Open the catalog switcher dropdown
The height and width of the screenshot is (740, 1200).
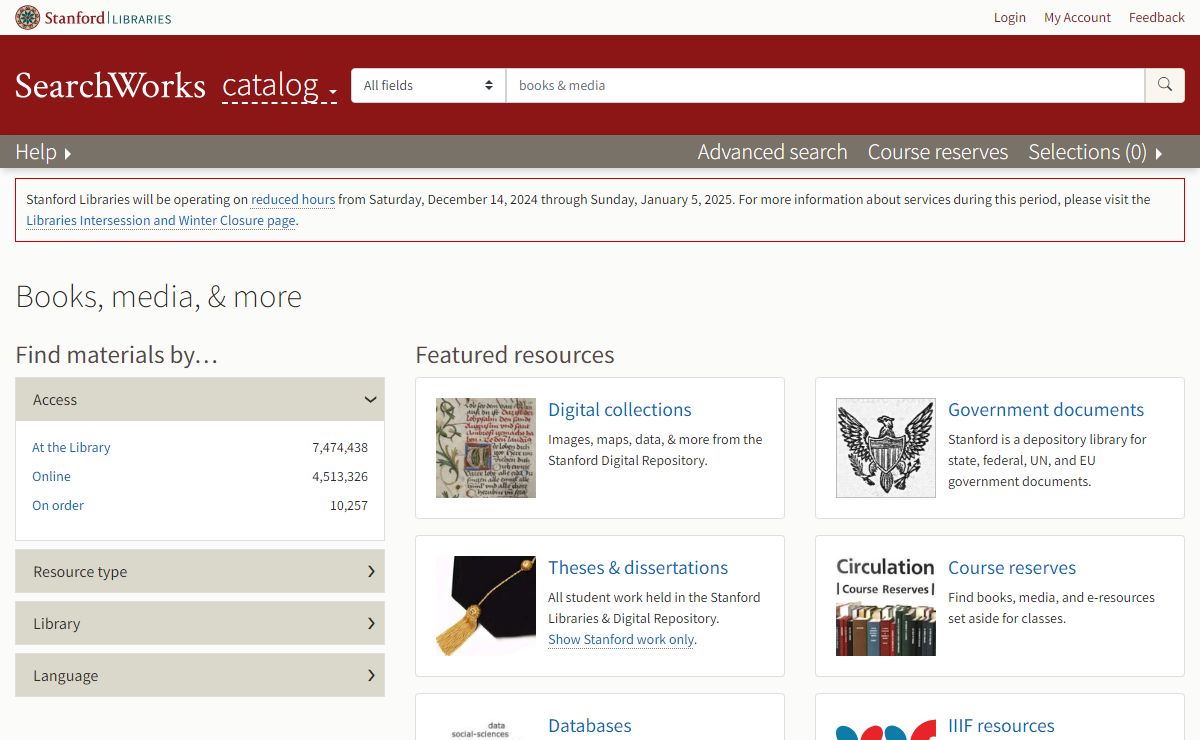click(x=279, y=86)
